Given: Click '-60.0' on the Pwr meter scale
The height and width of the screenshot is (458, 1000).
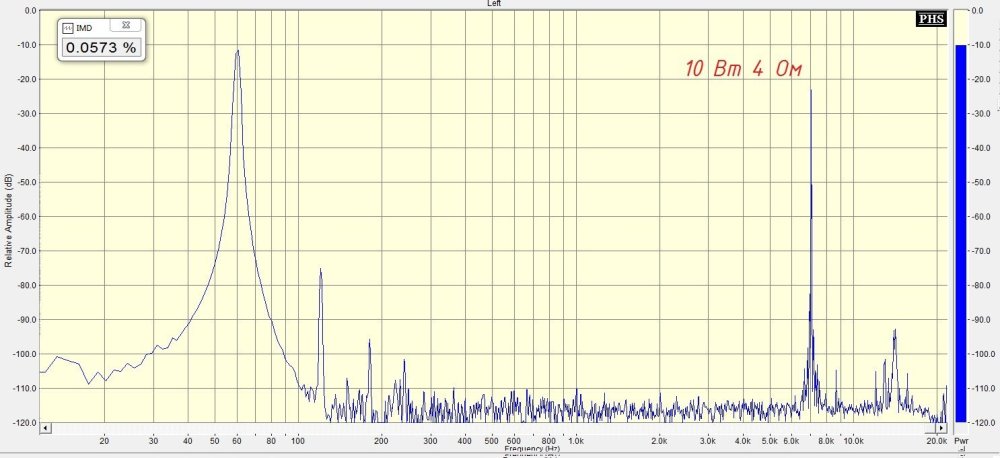Looking at the screenshot, I should [981, 217].
